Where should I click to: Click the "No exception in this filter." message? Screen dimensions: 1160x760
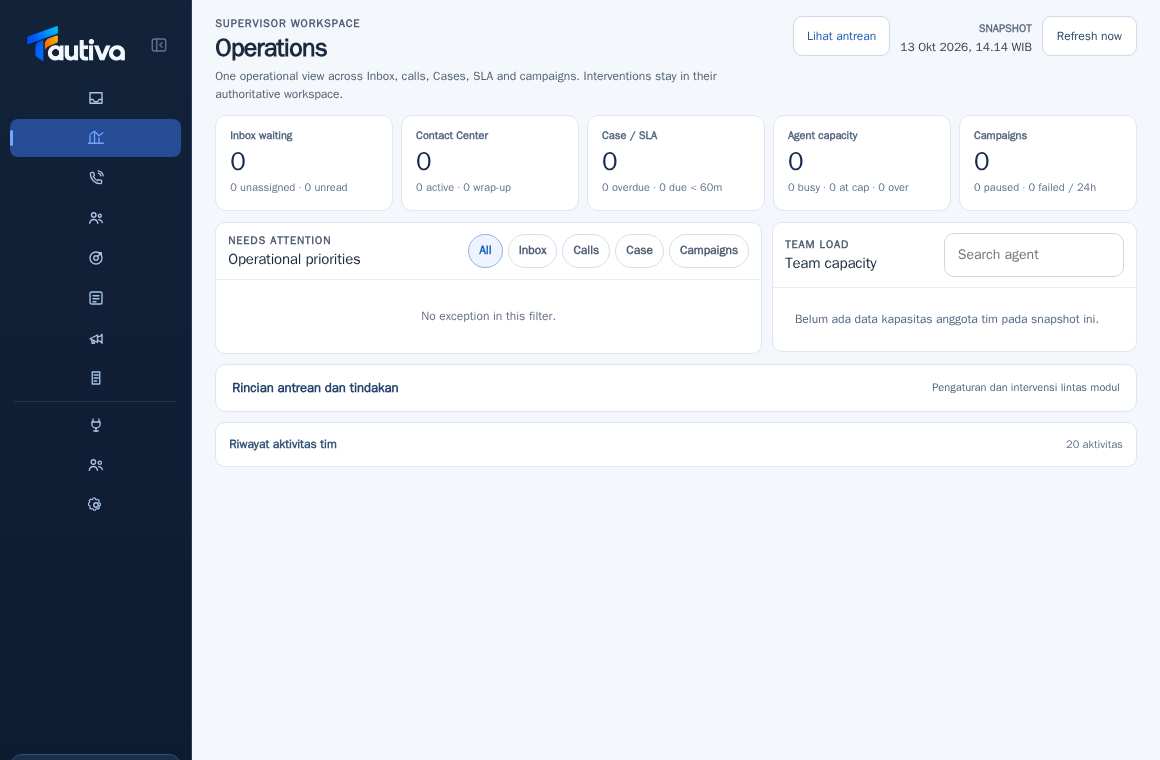pos(488,316)
